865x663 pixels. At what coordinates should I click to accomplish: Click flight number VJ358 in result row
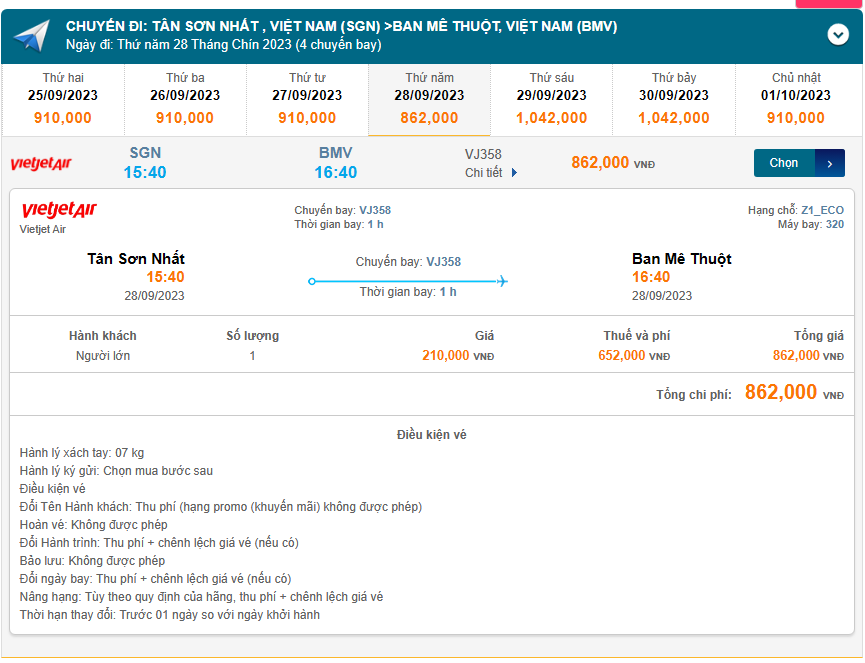484,154
